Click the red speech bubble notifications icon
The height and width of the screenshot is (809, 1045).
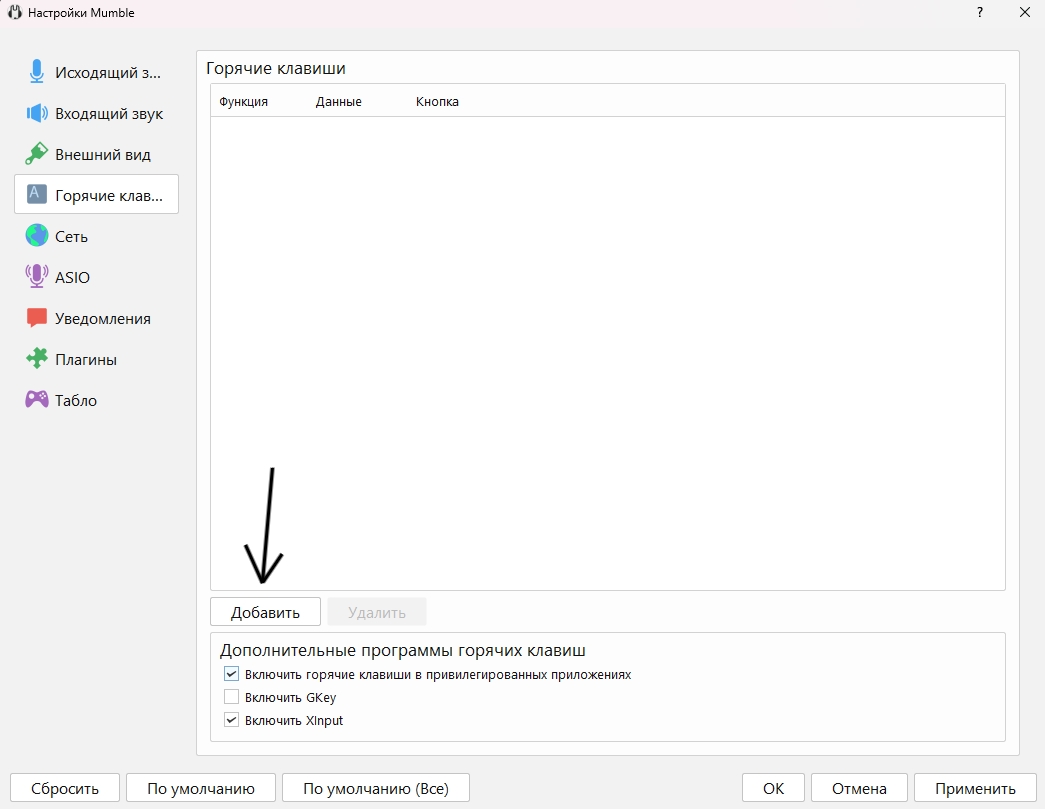(x=37, y=318)
